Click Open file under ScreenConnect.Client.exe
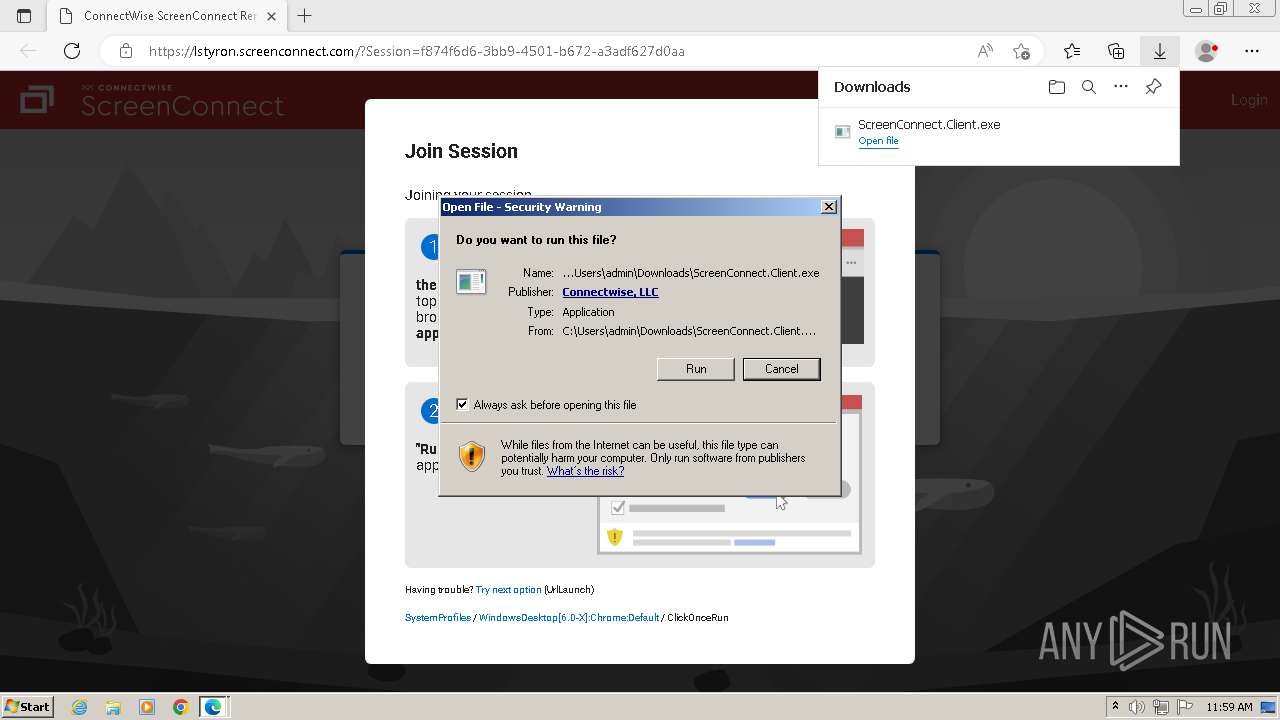The height and width of the screenshot is (720, 1280). [878, 141]
